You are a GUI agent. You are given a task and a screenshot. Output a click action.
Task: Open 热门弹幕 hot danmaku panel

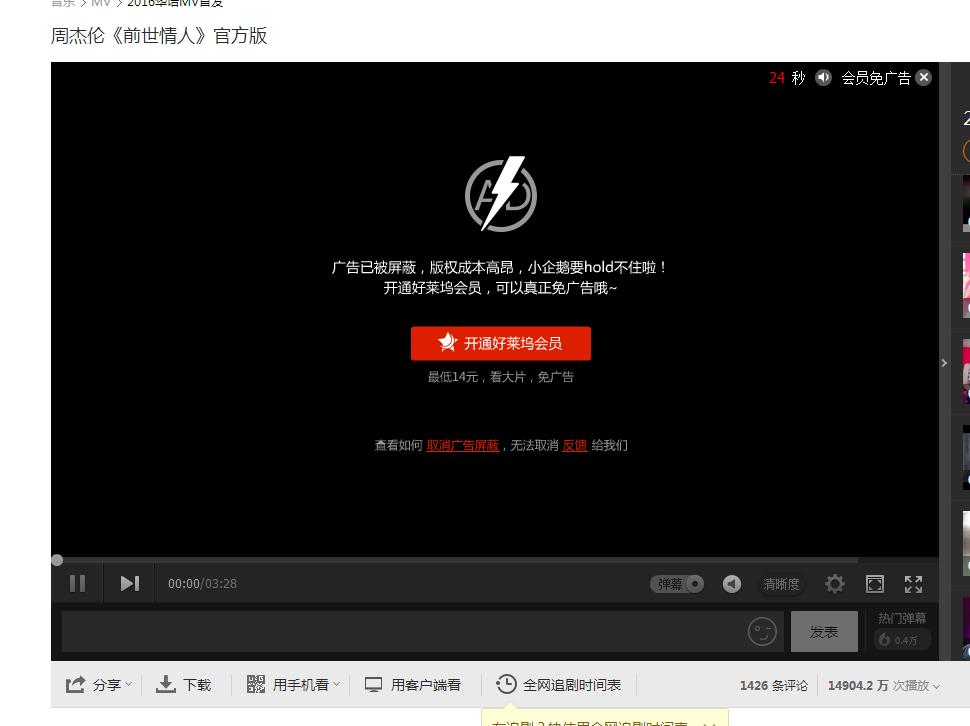tap(902, 630)
